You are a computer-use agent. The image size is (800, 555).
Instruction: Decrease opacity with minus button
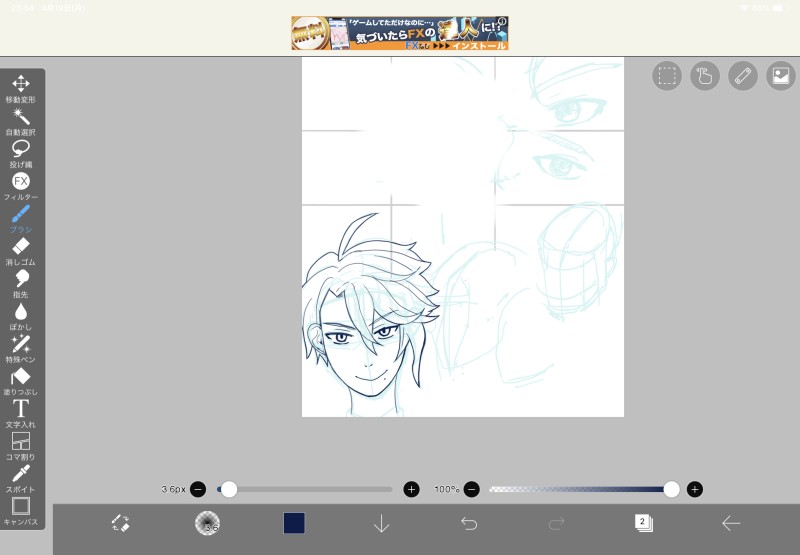(x=471, y=489)
